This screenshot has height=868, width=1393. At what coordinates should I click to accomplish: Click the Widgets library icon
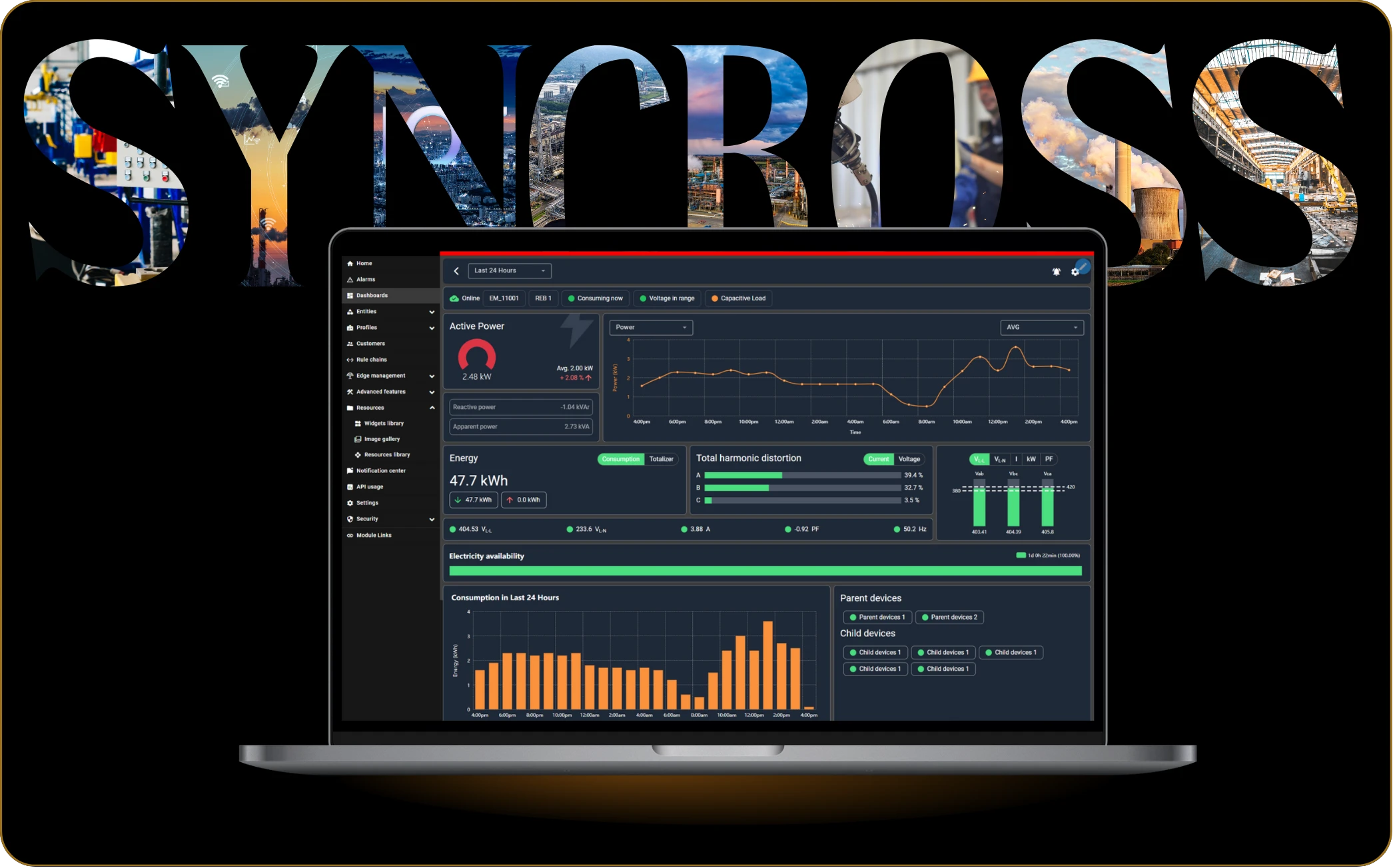358,424
